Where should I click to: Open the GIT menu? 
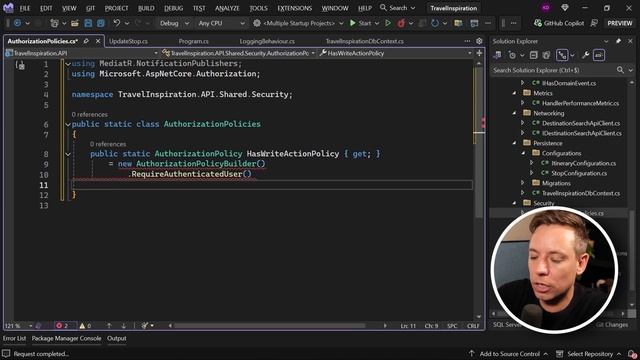point(90,8)
